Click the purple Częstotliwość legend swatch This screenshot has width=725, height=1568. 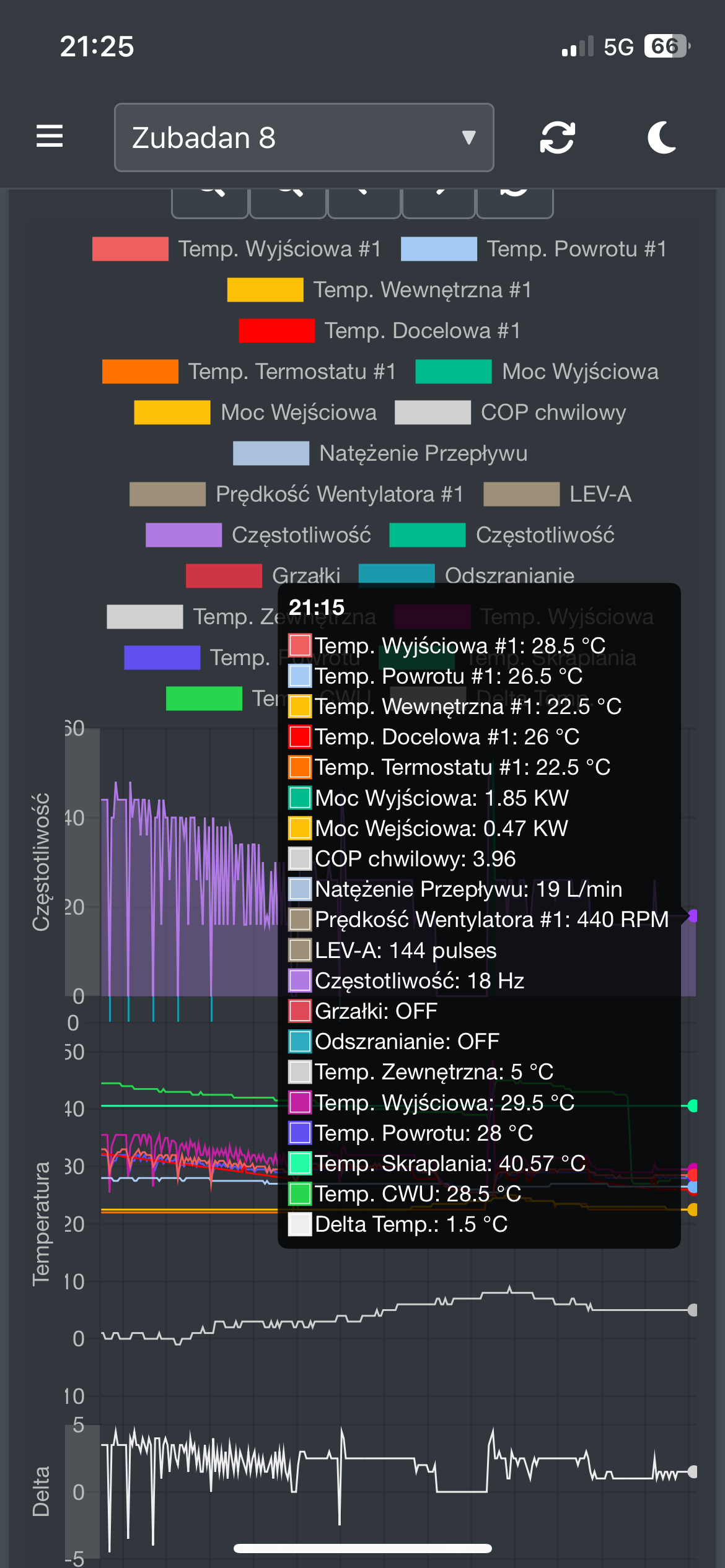tap(183, 535)
